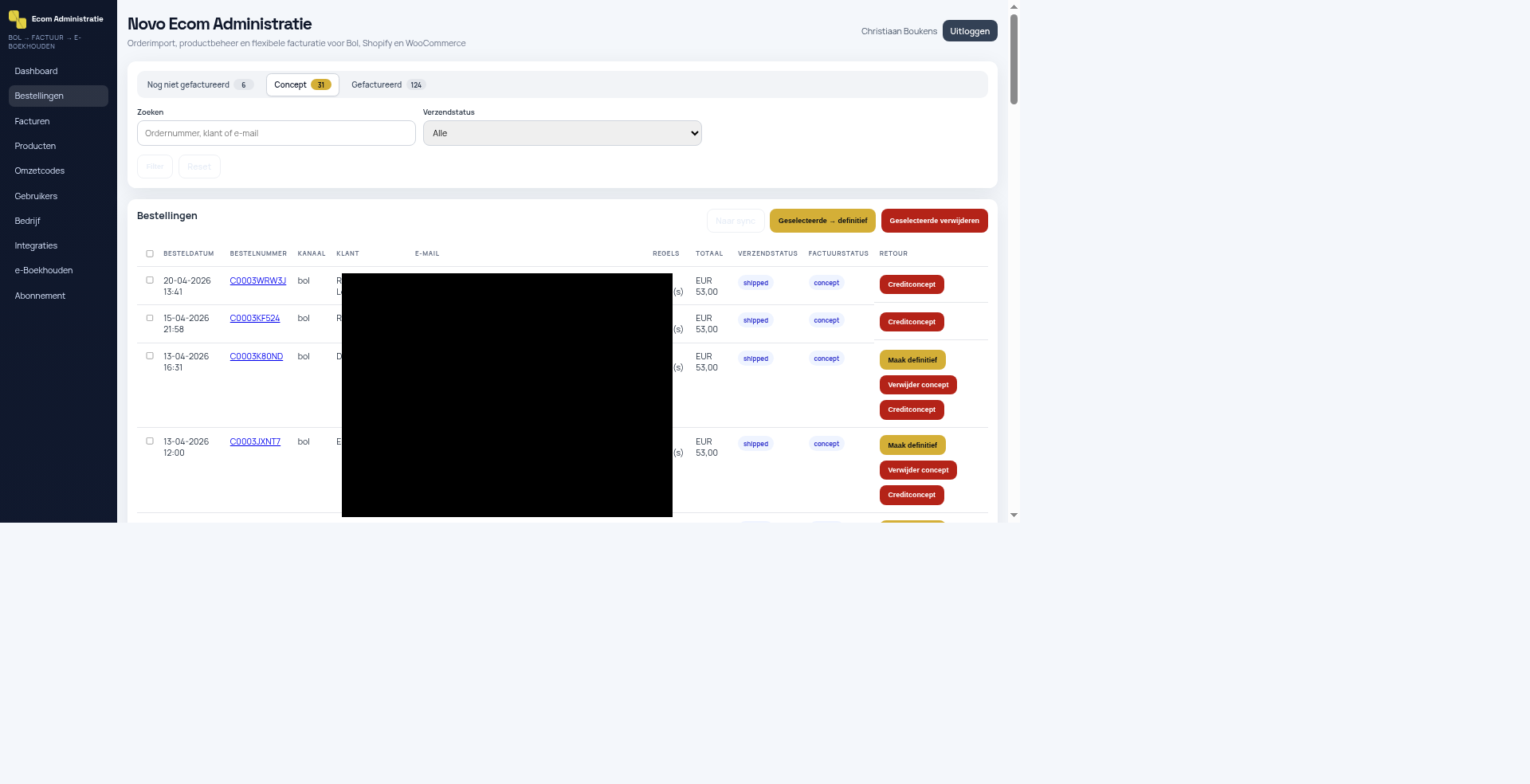Switch to the Gefactureerd tab
Screen dimensions: 1530x784
(389, 84)
